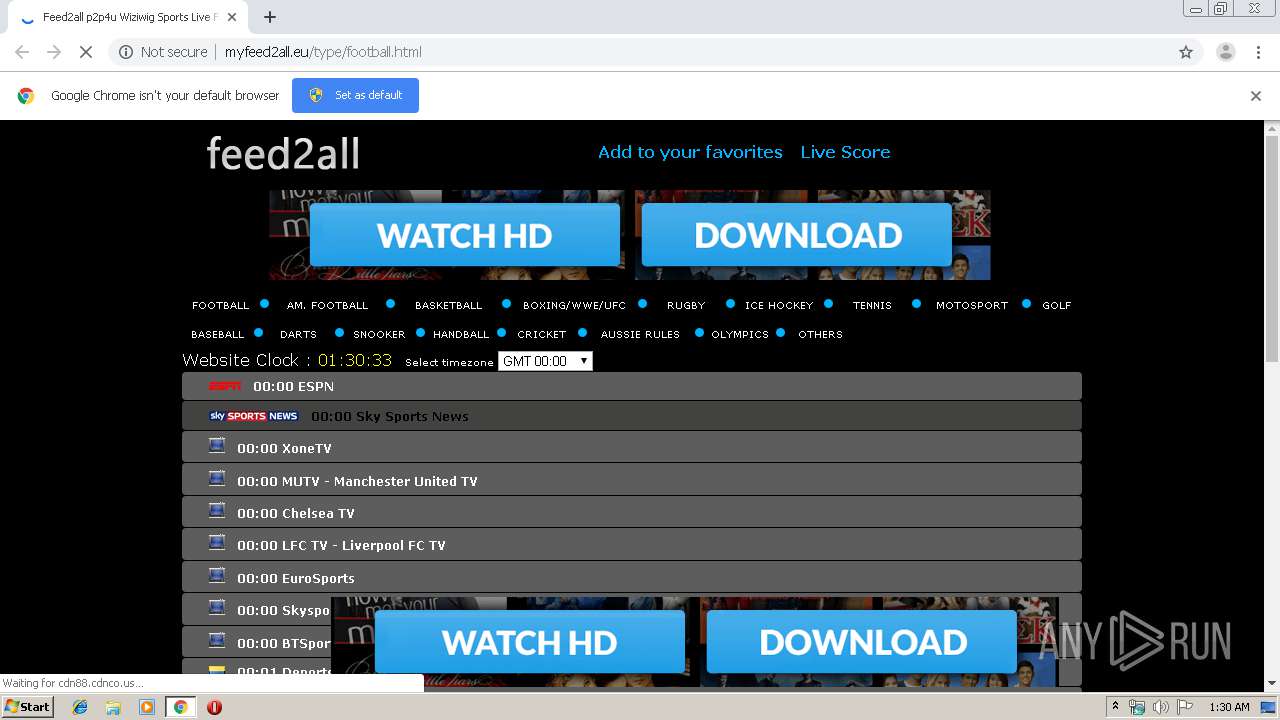Launch Internet Explorer from the taskbar
Screen dimensions: 1280x720
(x=80, y=707)
